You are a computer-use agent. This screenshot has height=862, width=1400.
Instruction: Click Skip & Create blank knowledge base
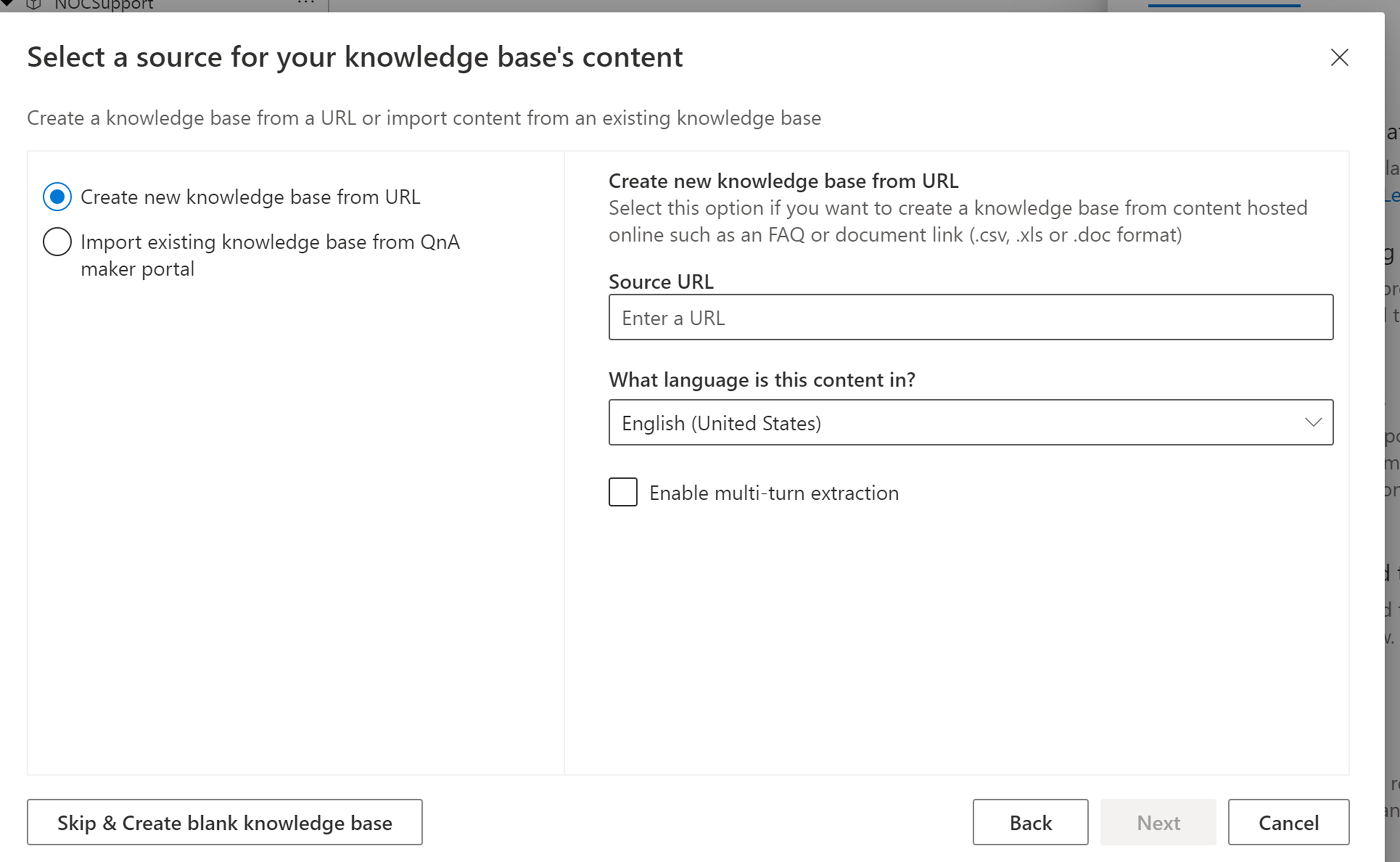point(225,822)
